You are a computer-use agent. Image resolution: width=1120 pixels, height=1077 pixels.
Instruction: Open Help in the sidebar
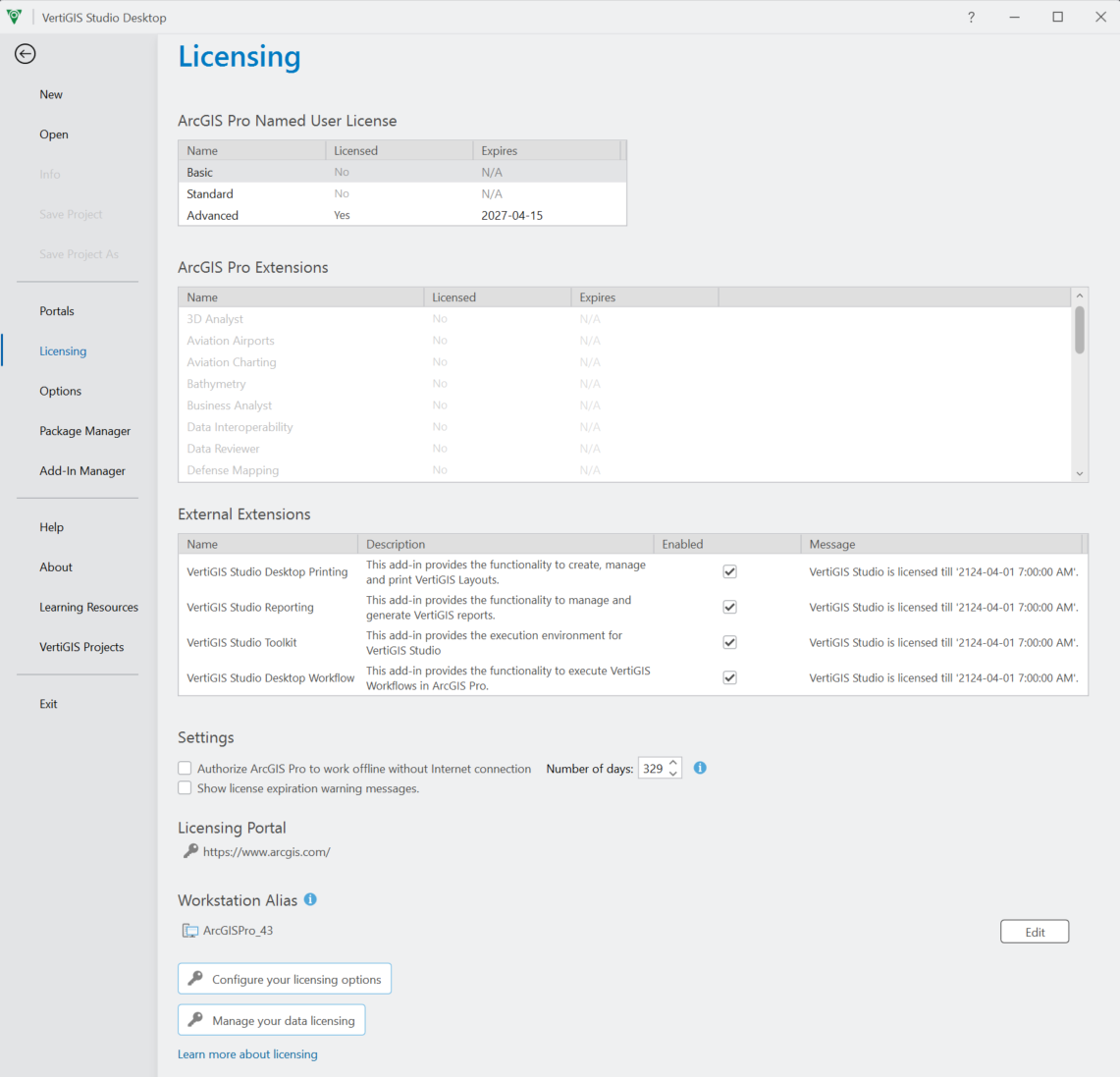click(x=51, y=527)
